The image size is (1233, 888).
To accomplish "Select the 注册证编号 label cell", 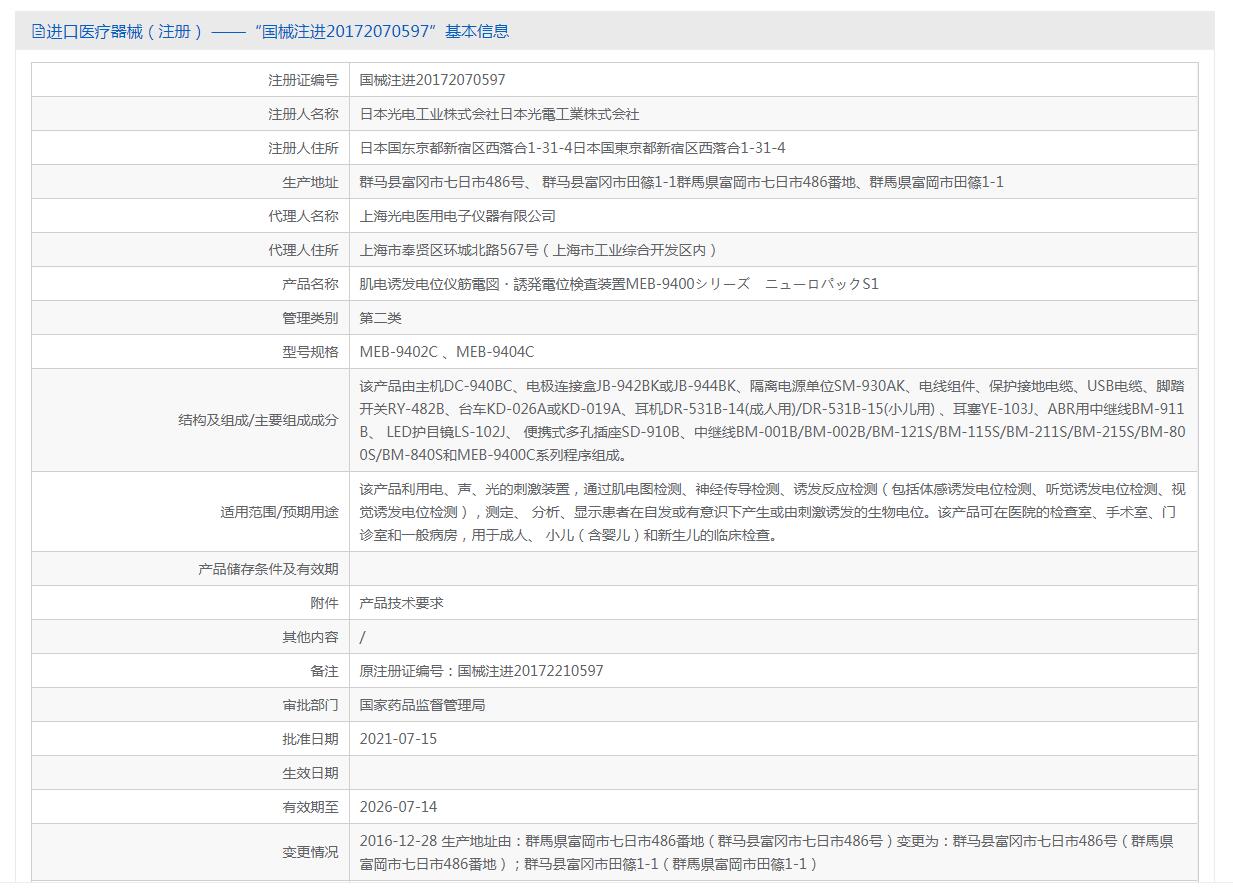I will [x=190, y=80].
